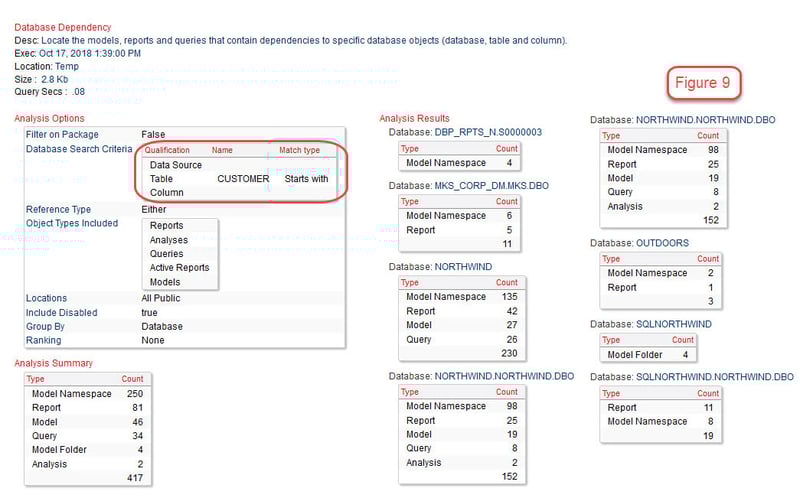800x498 pixels.
Task: Click the 'Ranking' label
Action: pyautogui.click(x=43, y=340)
